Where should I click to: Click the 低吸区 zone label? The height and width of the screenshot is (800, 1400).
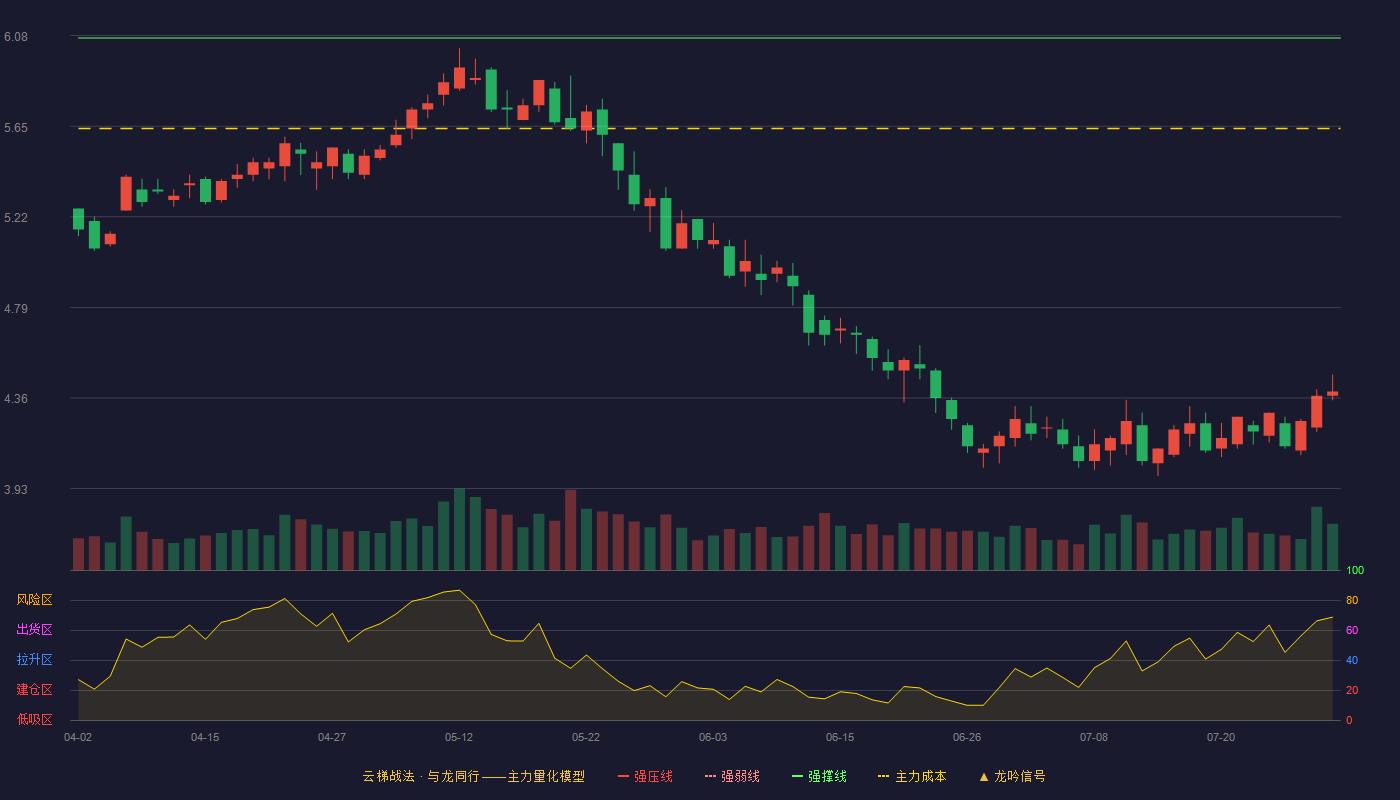[35, 720]
